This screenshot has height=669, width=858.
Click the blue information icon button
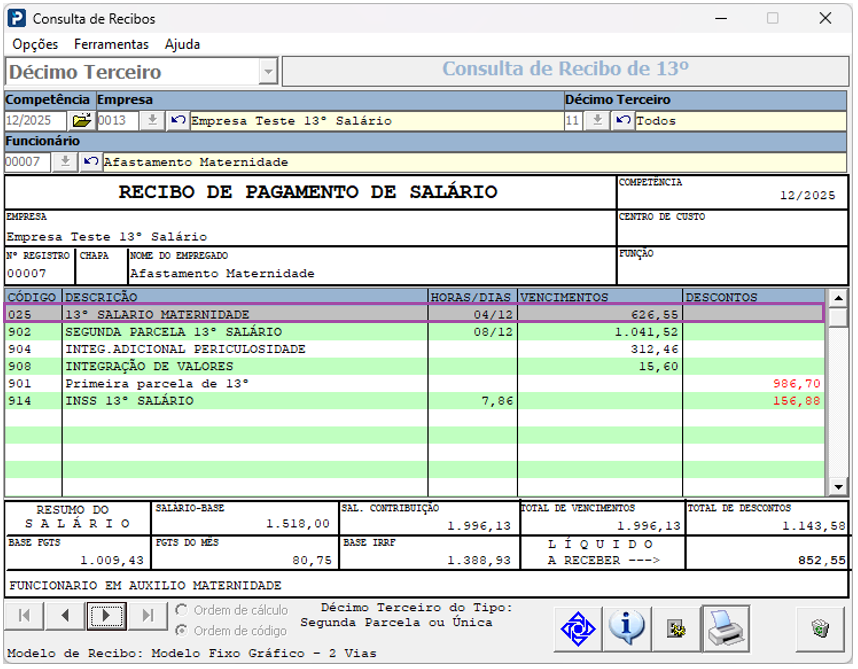(627, 629)
